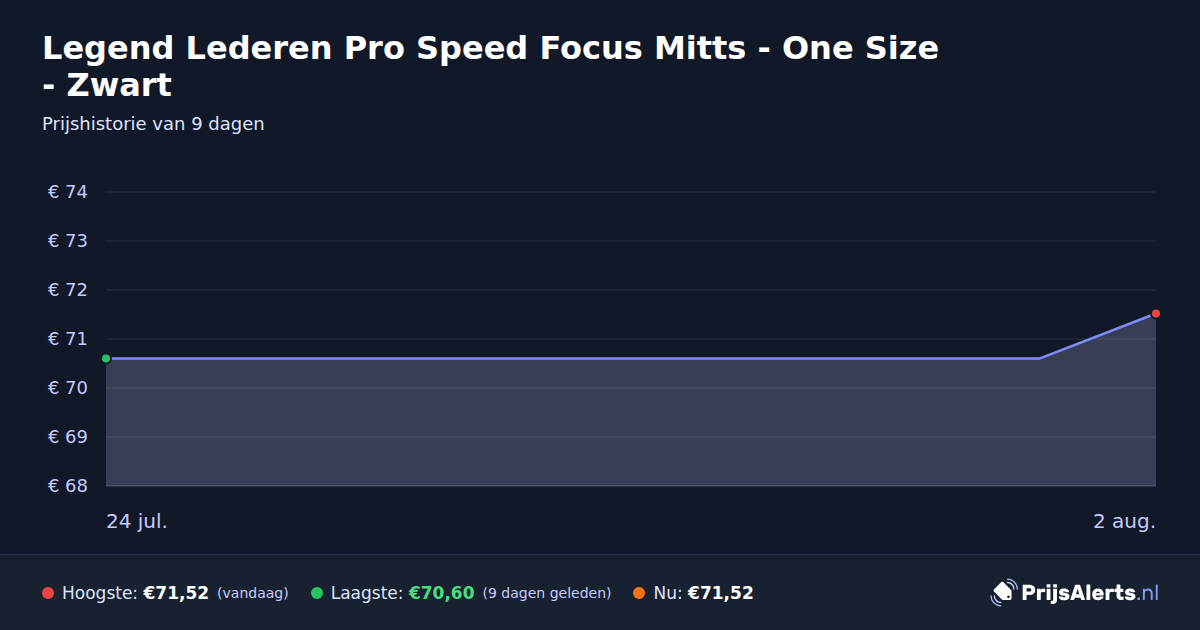Click the € 74 axis label
The height and width of the screenshot is (630, 1200).
pos(68,192)
